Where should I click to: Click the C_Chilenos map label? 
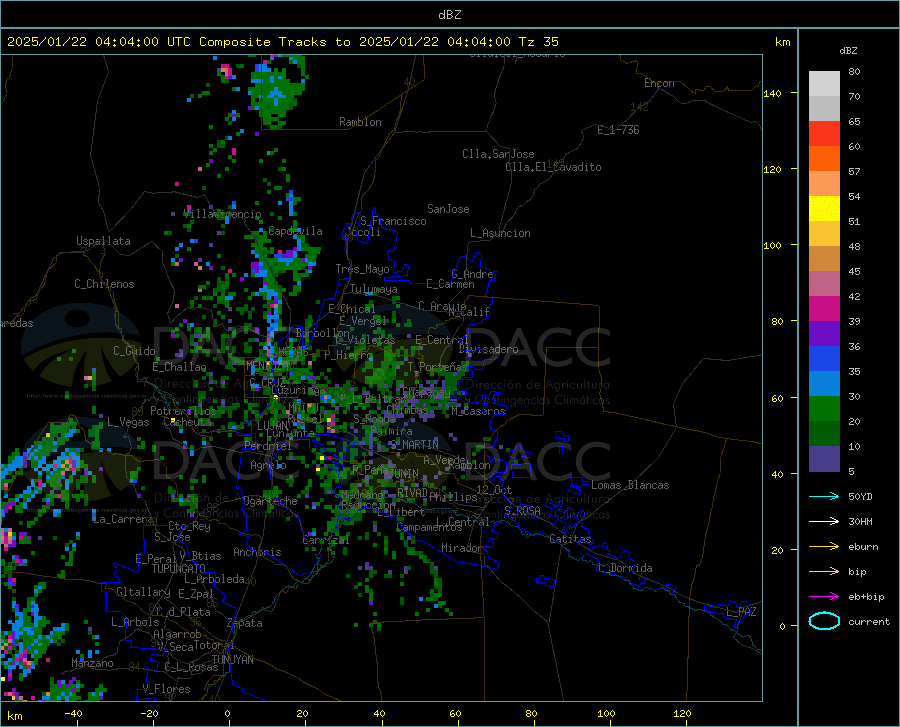tap(104, 284)
